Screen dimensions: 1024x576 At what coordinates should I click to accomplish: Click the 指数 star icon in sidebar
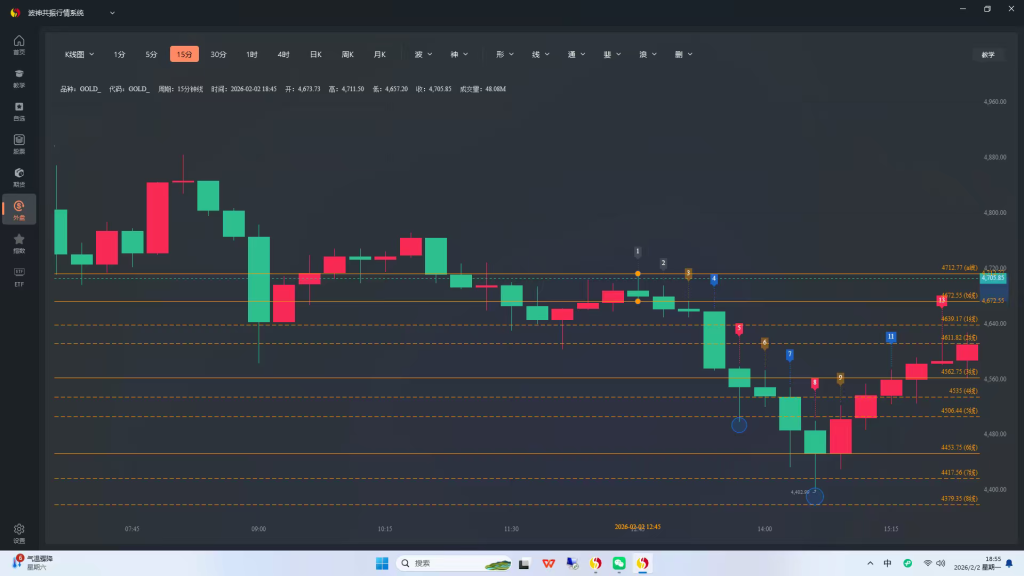pos(19,241)
